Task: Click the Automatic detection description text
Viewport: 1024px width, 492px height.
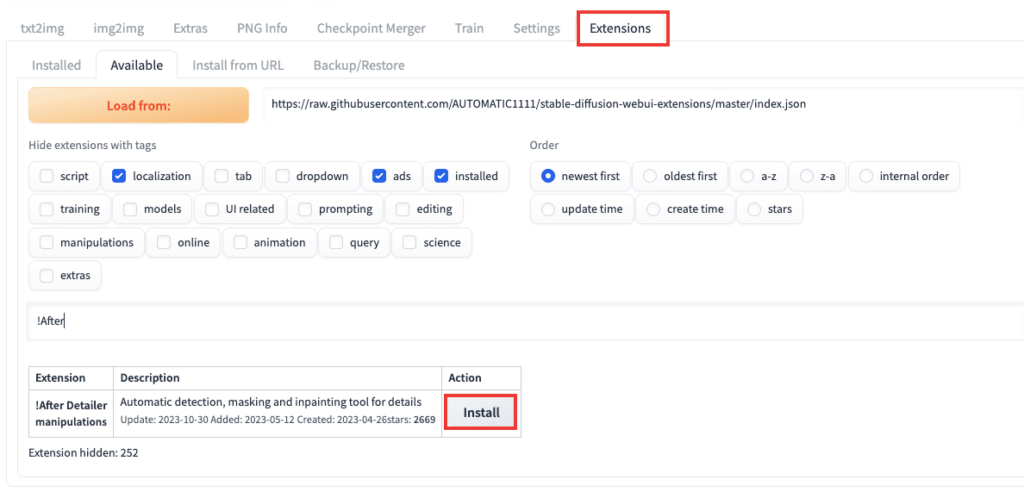Action: [x=270, y=401]
